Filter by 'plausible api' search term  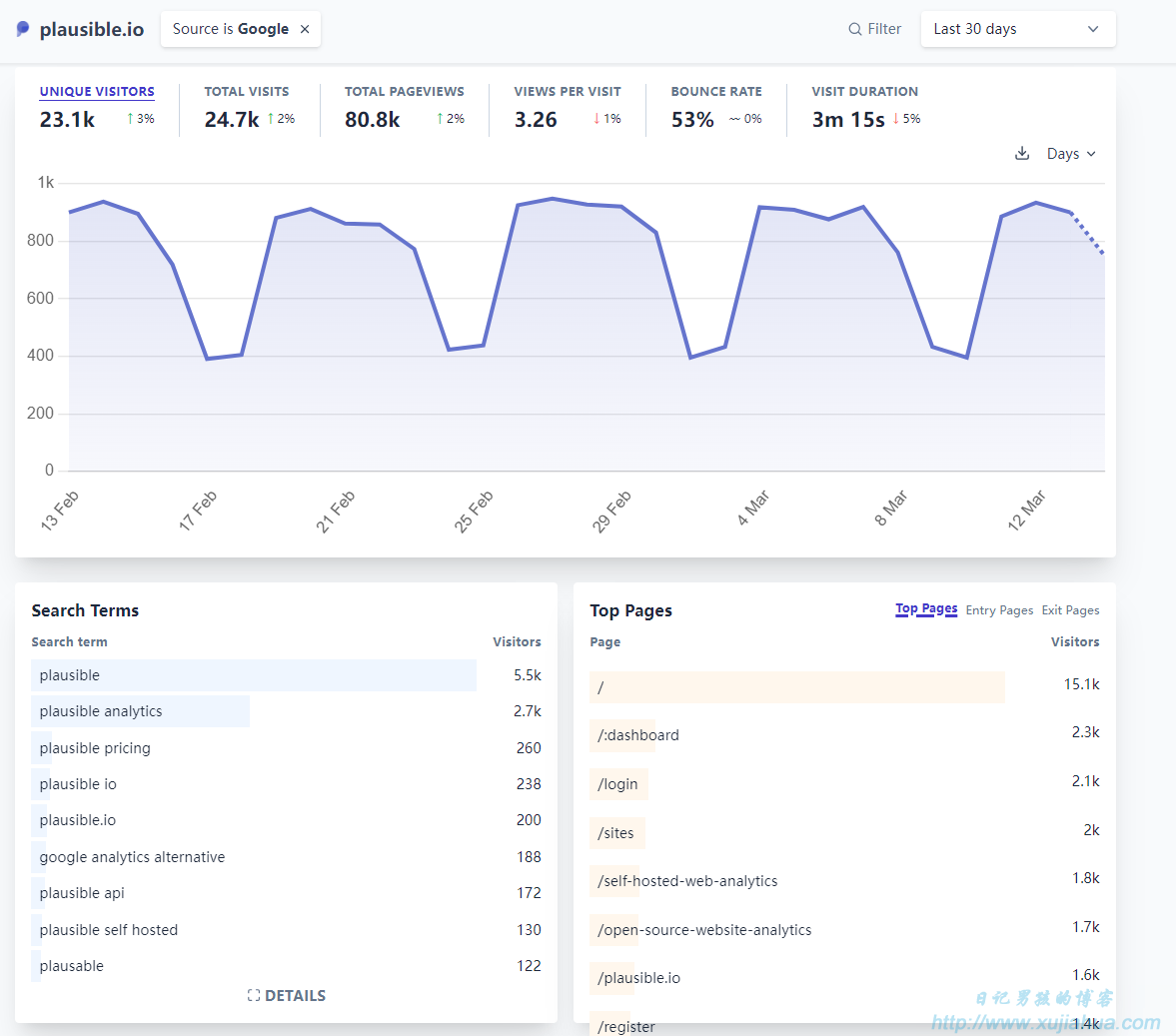pos(286,893)
